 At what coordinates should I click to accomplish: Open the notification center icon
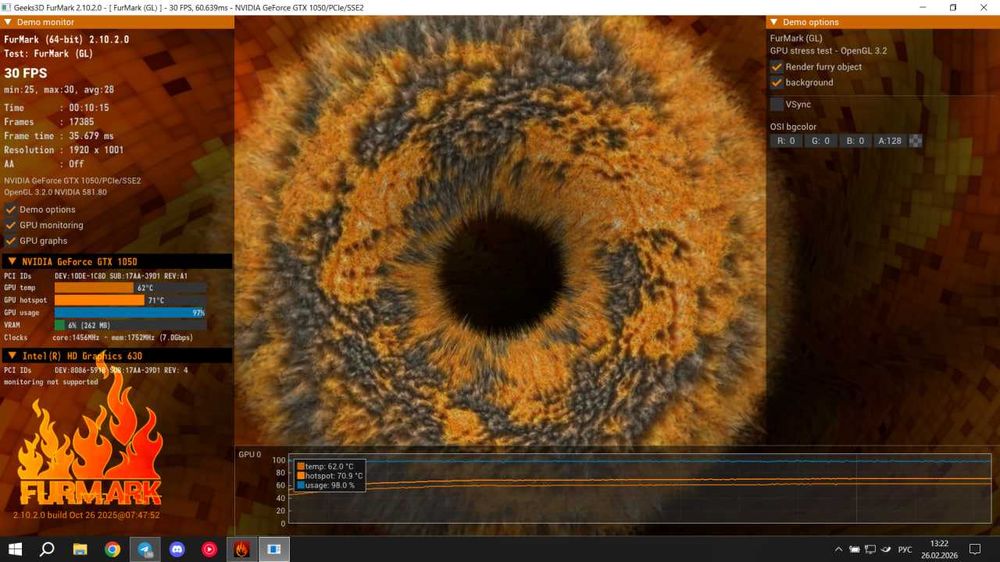coord(974,549)
